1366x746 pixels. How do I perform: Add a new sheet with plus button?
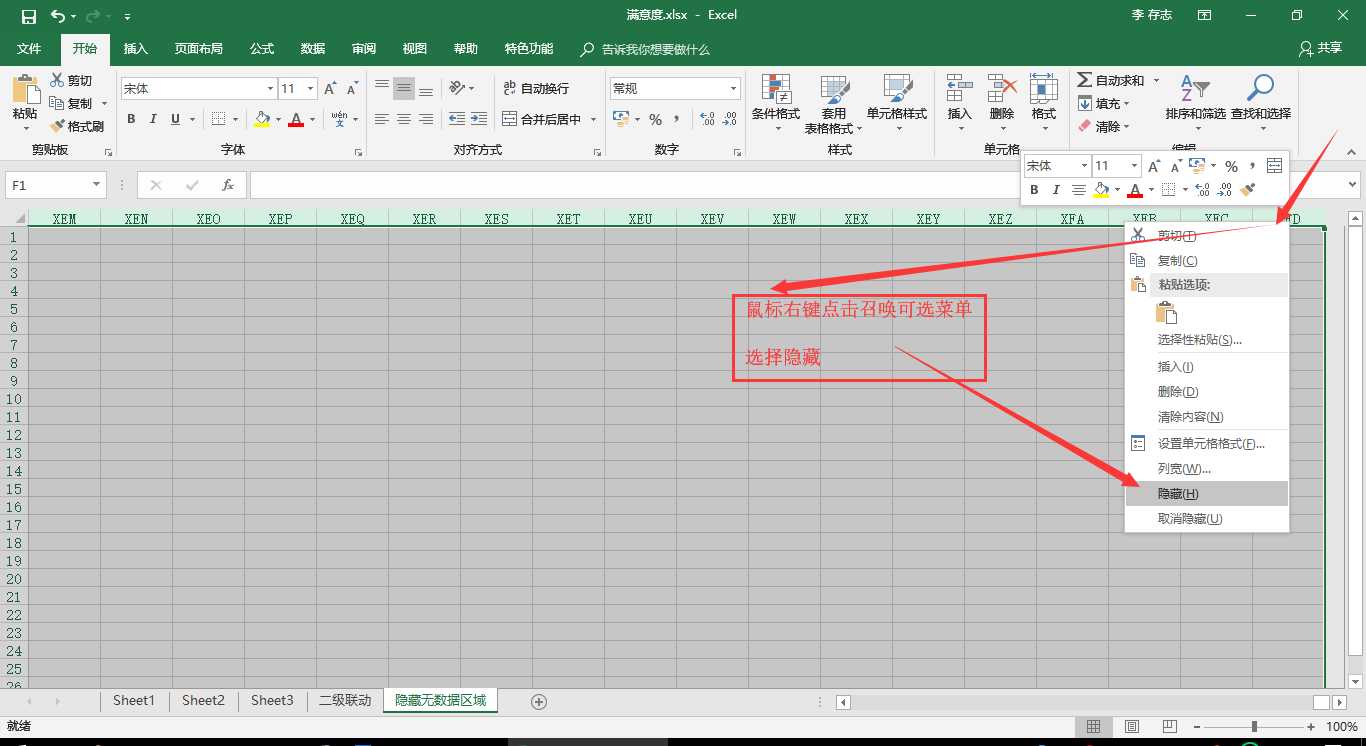(539, 702)
